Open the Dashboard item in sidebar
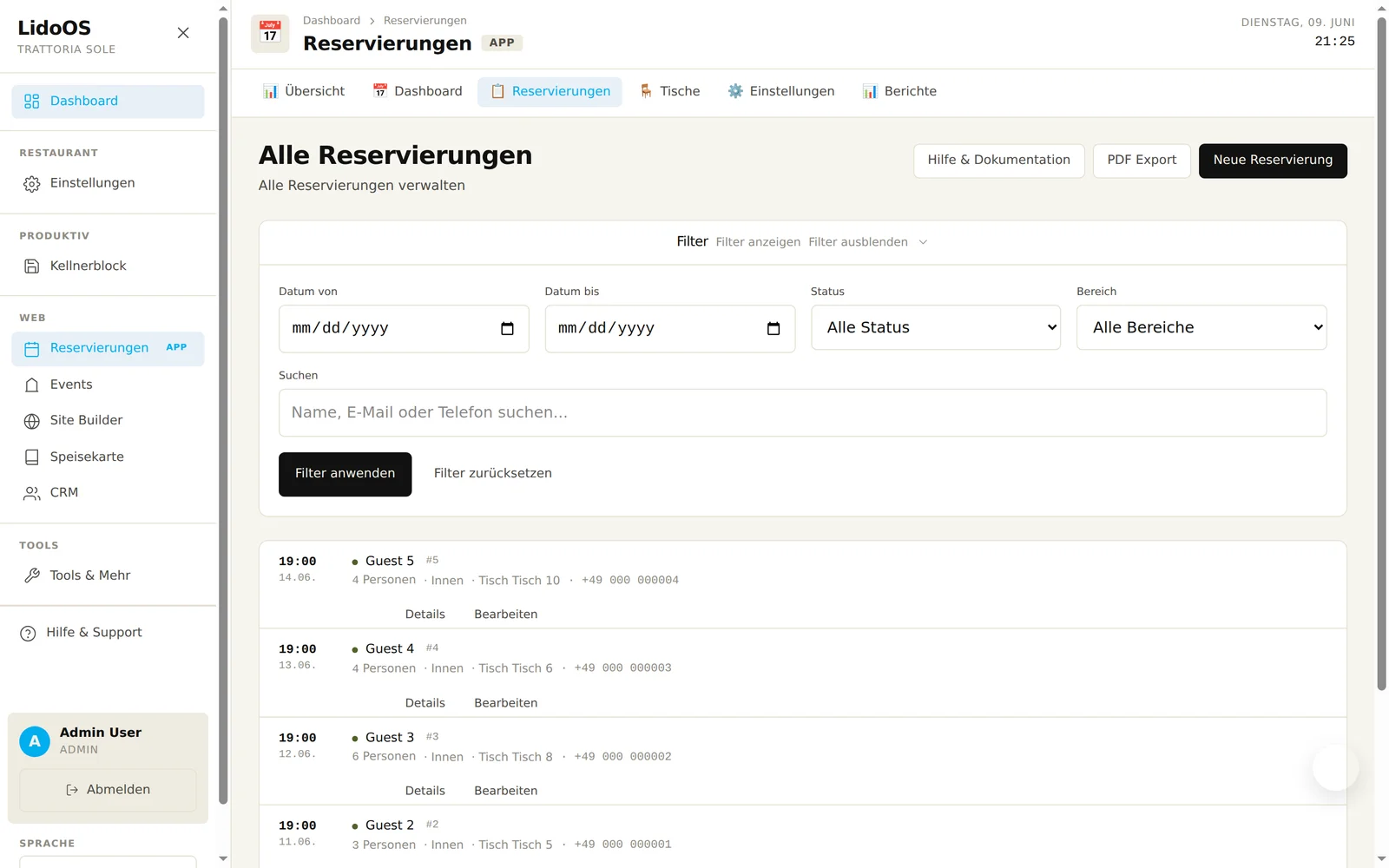 tap(108, 102)
